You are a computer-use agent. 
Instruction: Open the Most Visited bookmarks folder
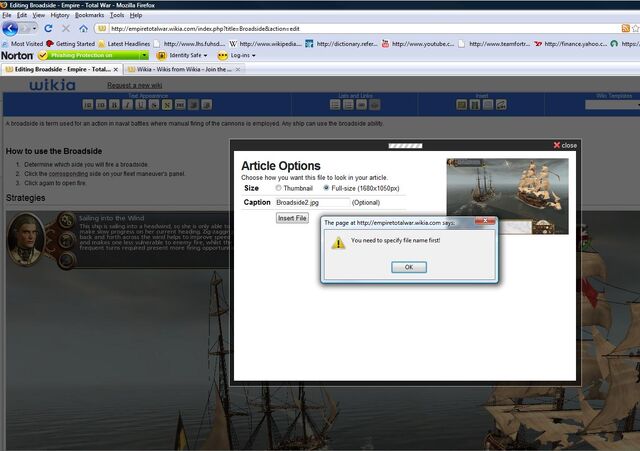pyautogui.click(x=22, y=44)
